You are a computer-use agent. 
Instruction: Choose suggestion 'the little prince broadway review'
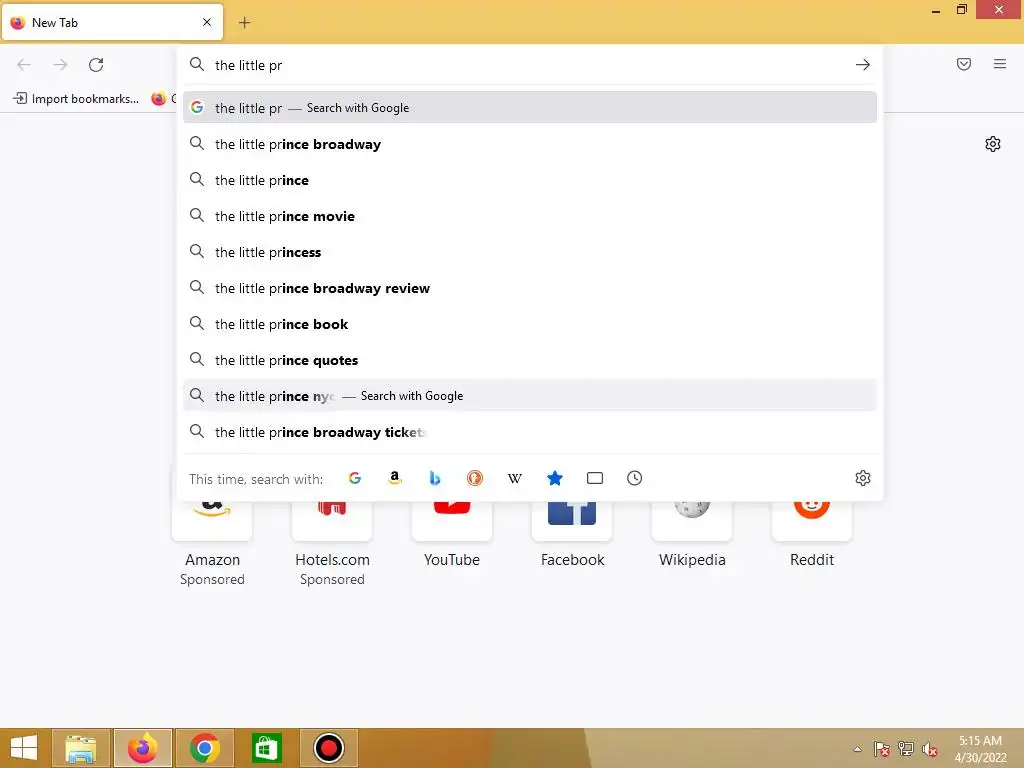tap(530, 288)
